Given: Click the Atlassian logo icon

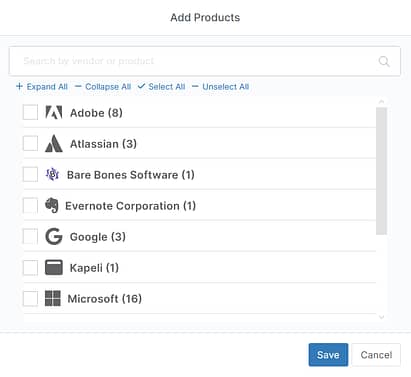Looking at the screenshot, I should pyautogui.click(x=54, y=144).
